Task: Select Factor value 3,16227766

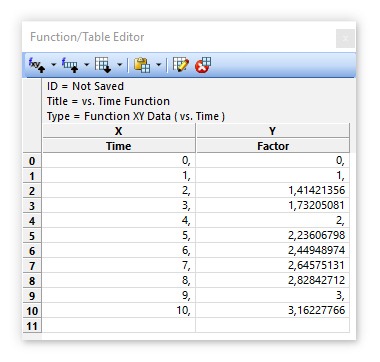Action: tap(273, 310)
